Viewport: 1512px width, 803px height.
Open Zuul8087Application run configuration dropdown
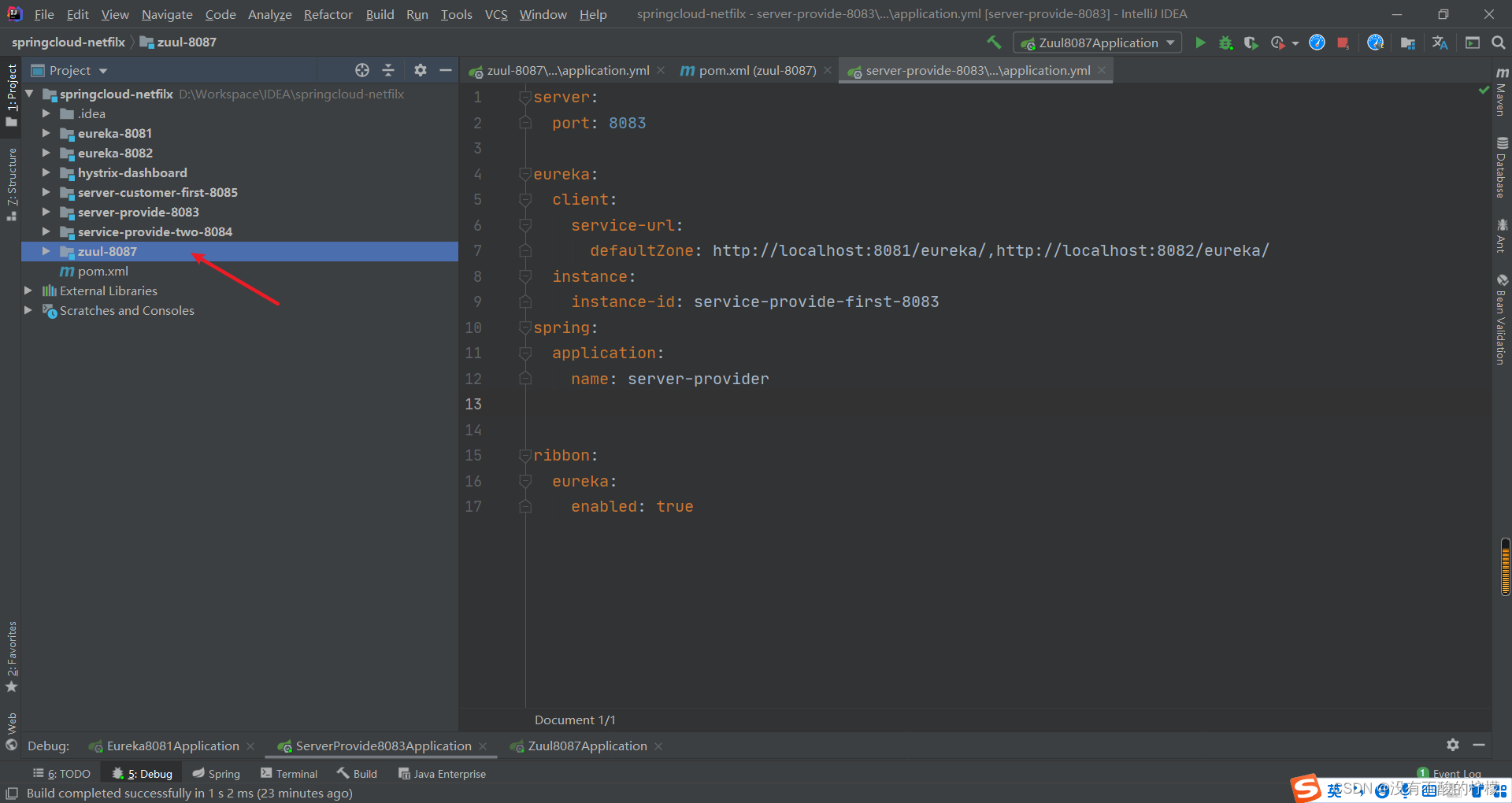tap(1098, 43)
